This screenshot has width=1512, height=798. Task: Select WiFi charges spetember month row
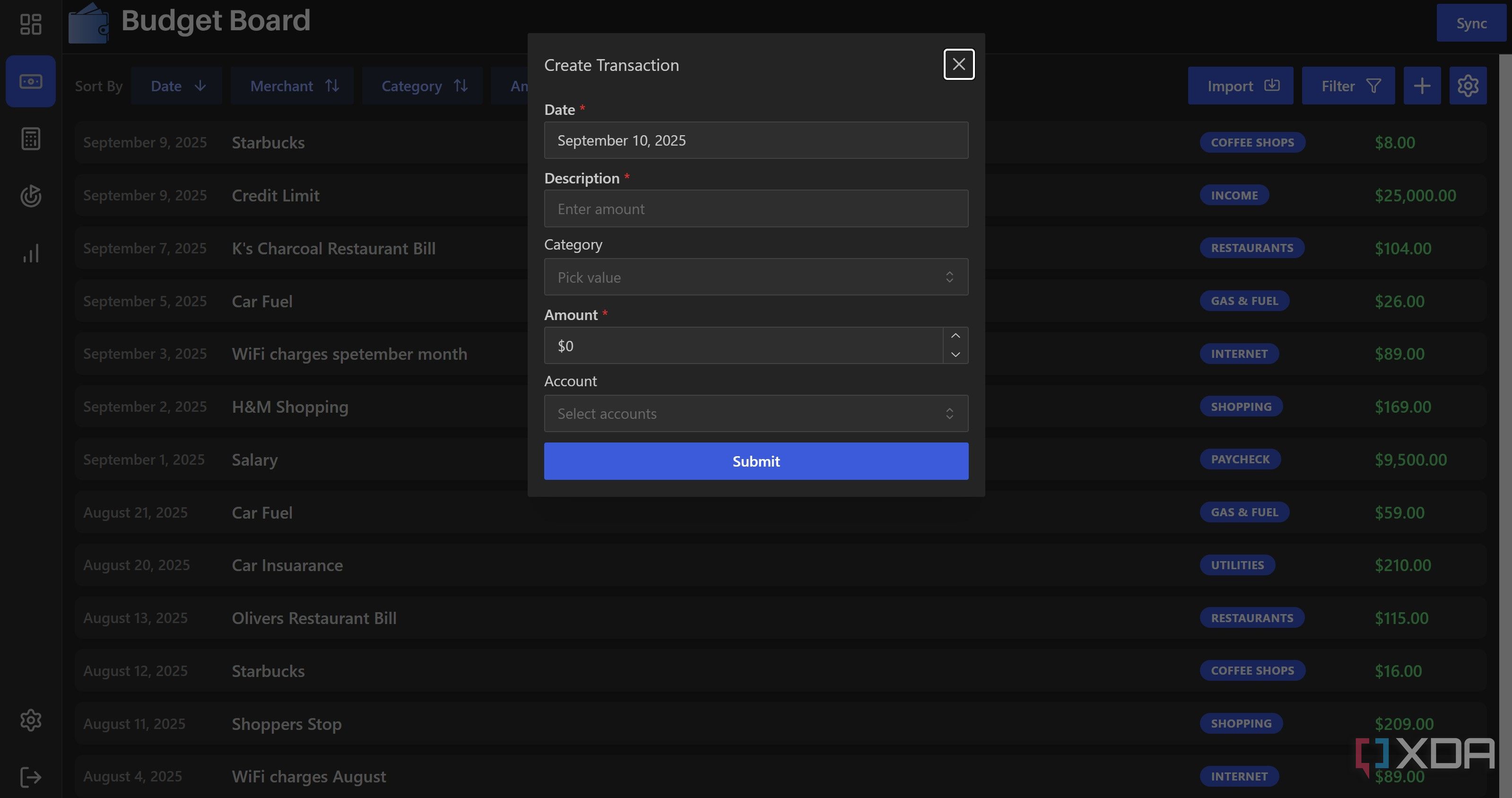[780, 354]
